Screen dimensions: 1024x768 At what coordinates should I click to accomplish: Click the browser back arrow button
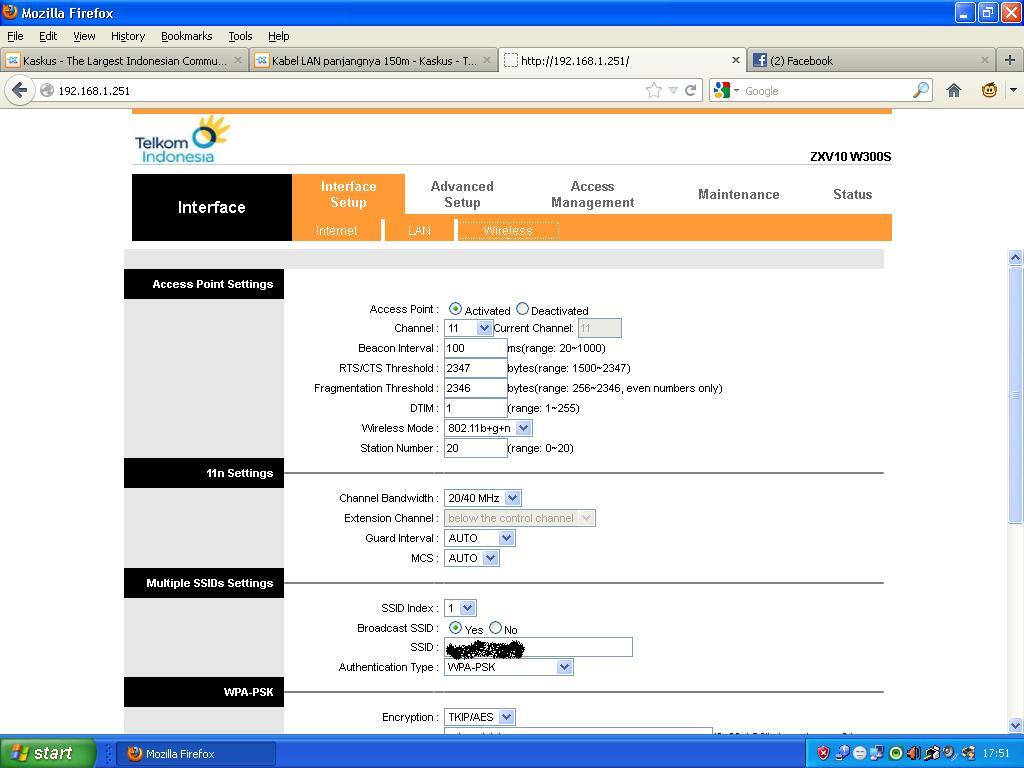click(19, 90)
